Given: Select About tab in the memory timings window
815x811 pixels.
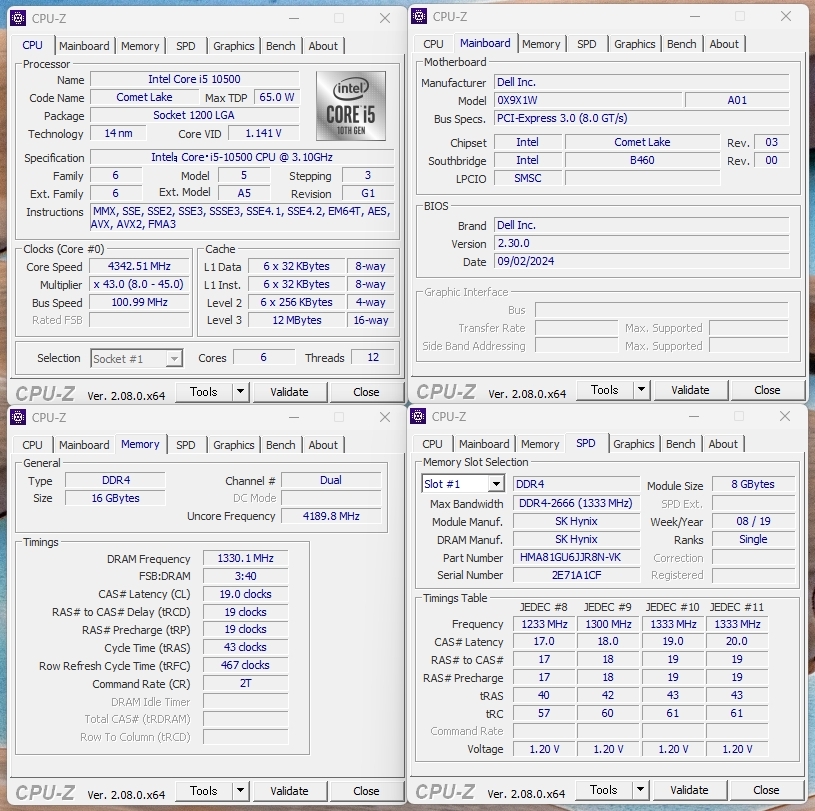Looking at the screenshot, I should 323,445.
